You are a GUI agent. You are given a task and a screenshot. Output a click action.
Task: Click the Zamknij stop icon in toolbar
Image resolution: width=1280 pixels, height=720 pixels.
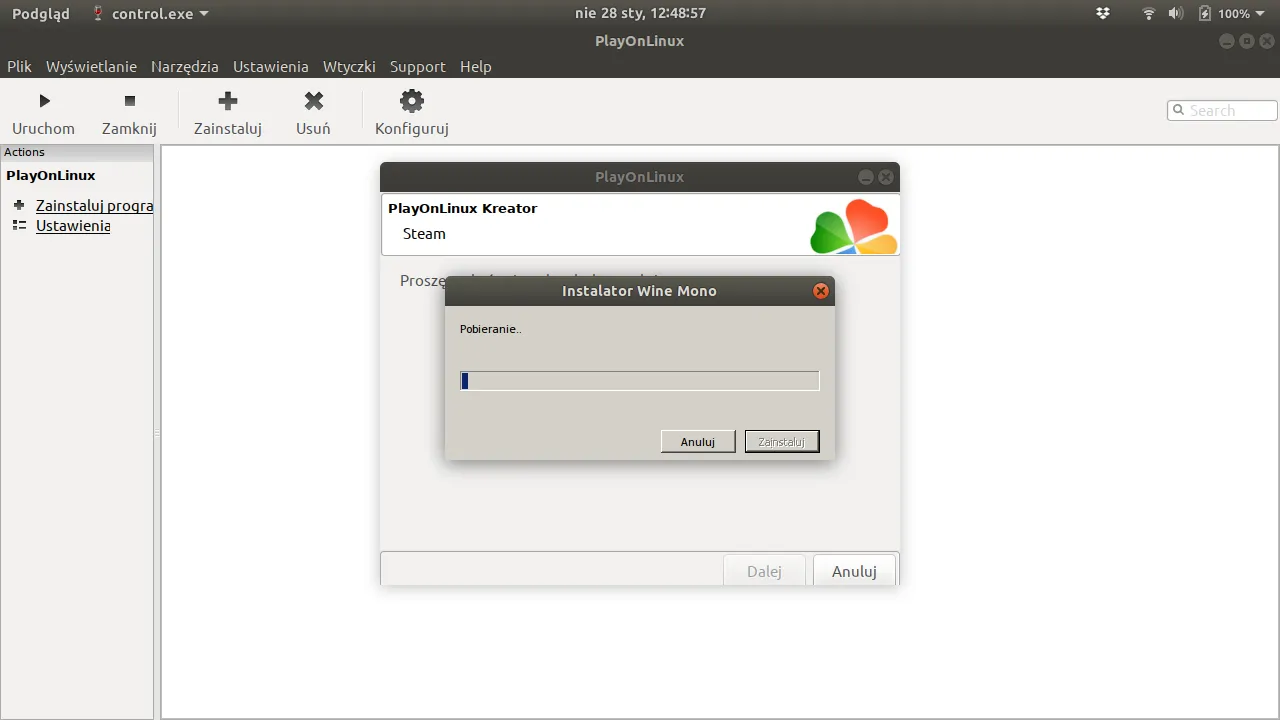129,101
